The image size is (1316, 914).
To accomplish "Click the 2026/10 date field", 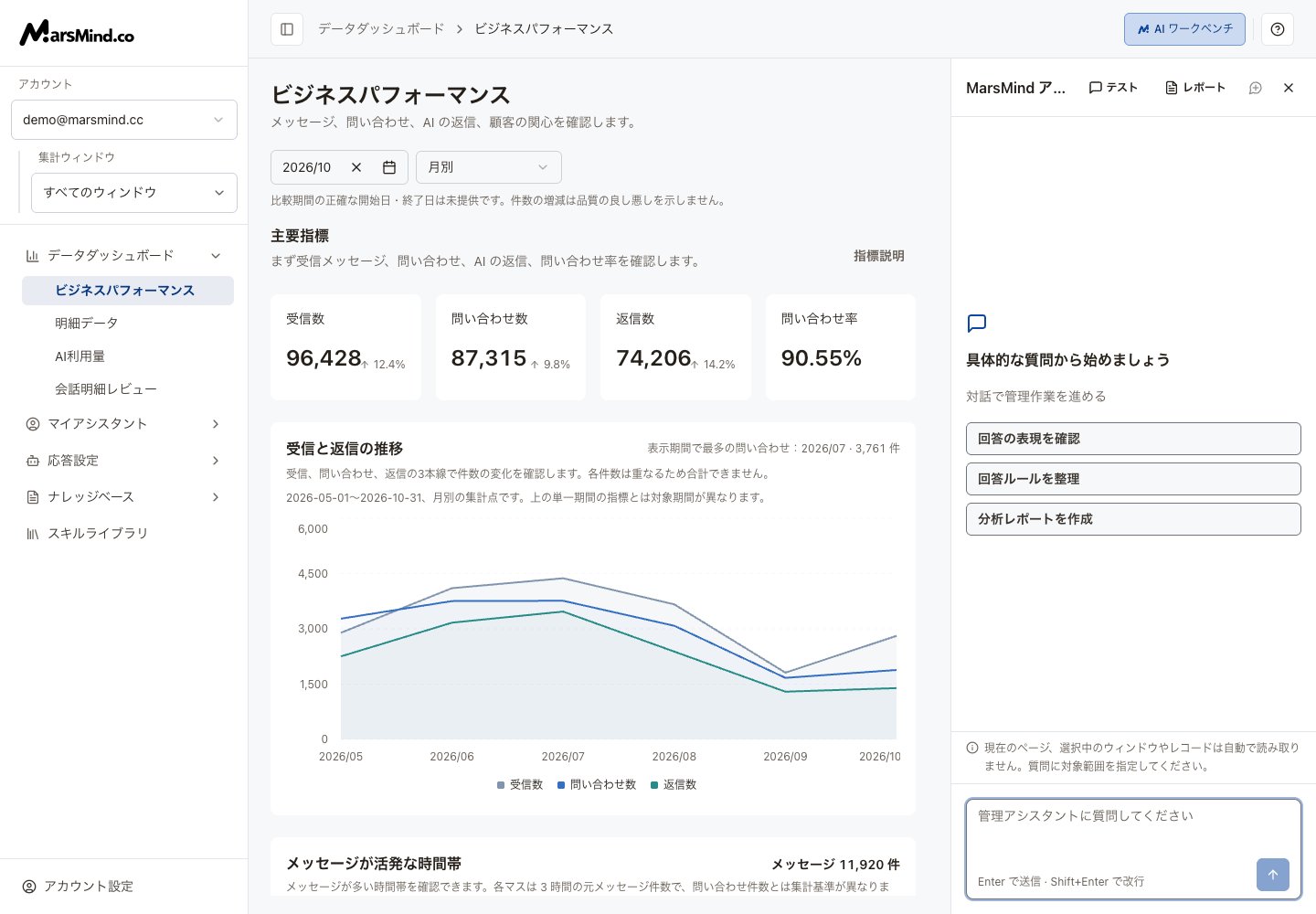I will [339, 167].
